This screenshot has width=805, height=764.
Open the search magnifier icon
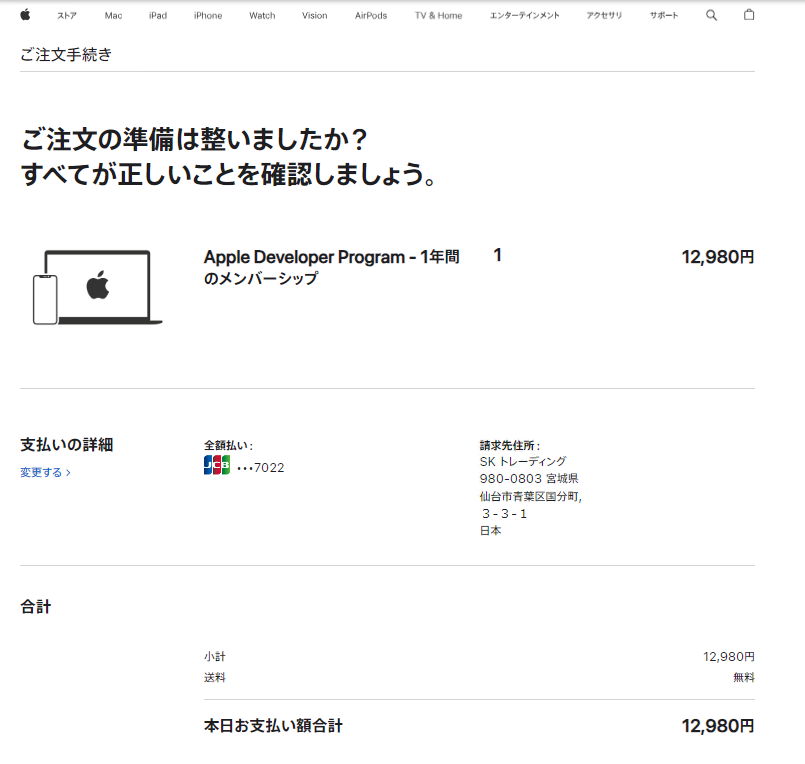(x=711, y=15)
